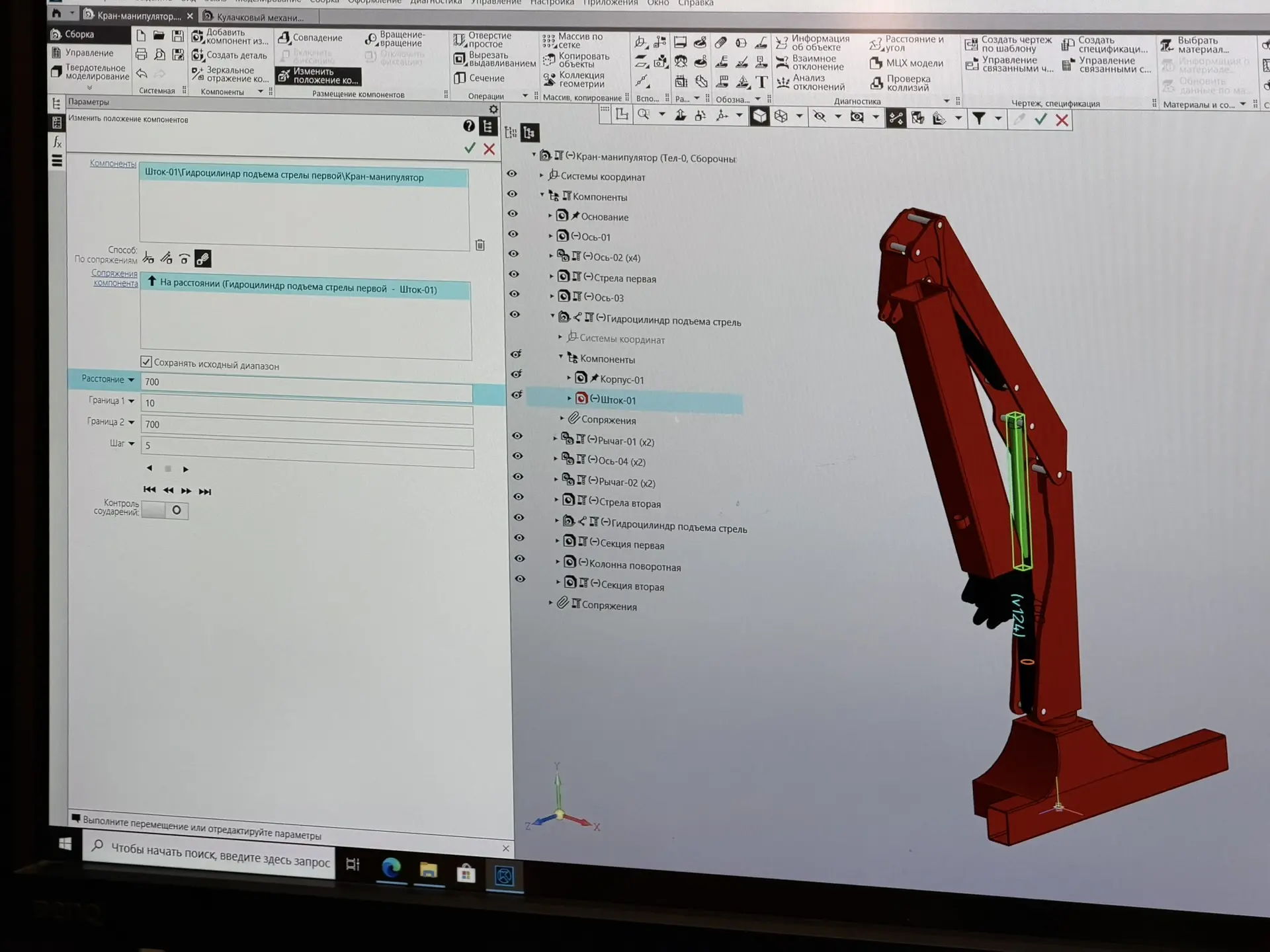The width and height of the screenshot is (1270, 952).
Task: Click Add component from file button
Action: pos(230,36)
